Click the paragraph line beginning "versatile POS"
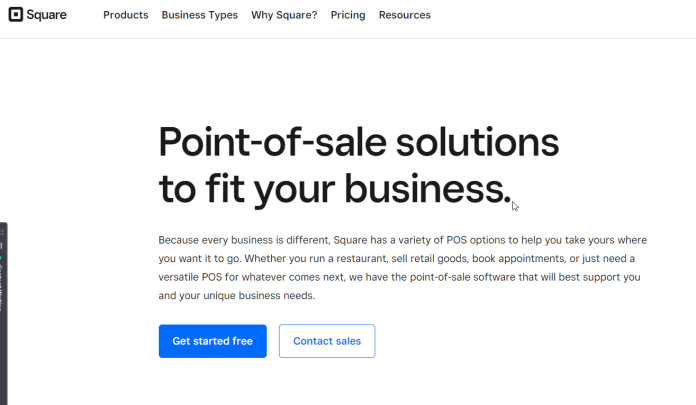The image size is (696, 405). coord(399,277)
